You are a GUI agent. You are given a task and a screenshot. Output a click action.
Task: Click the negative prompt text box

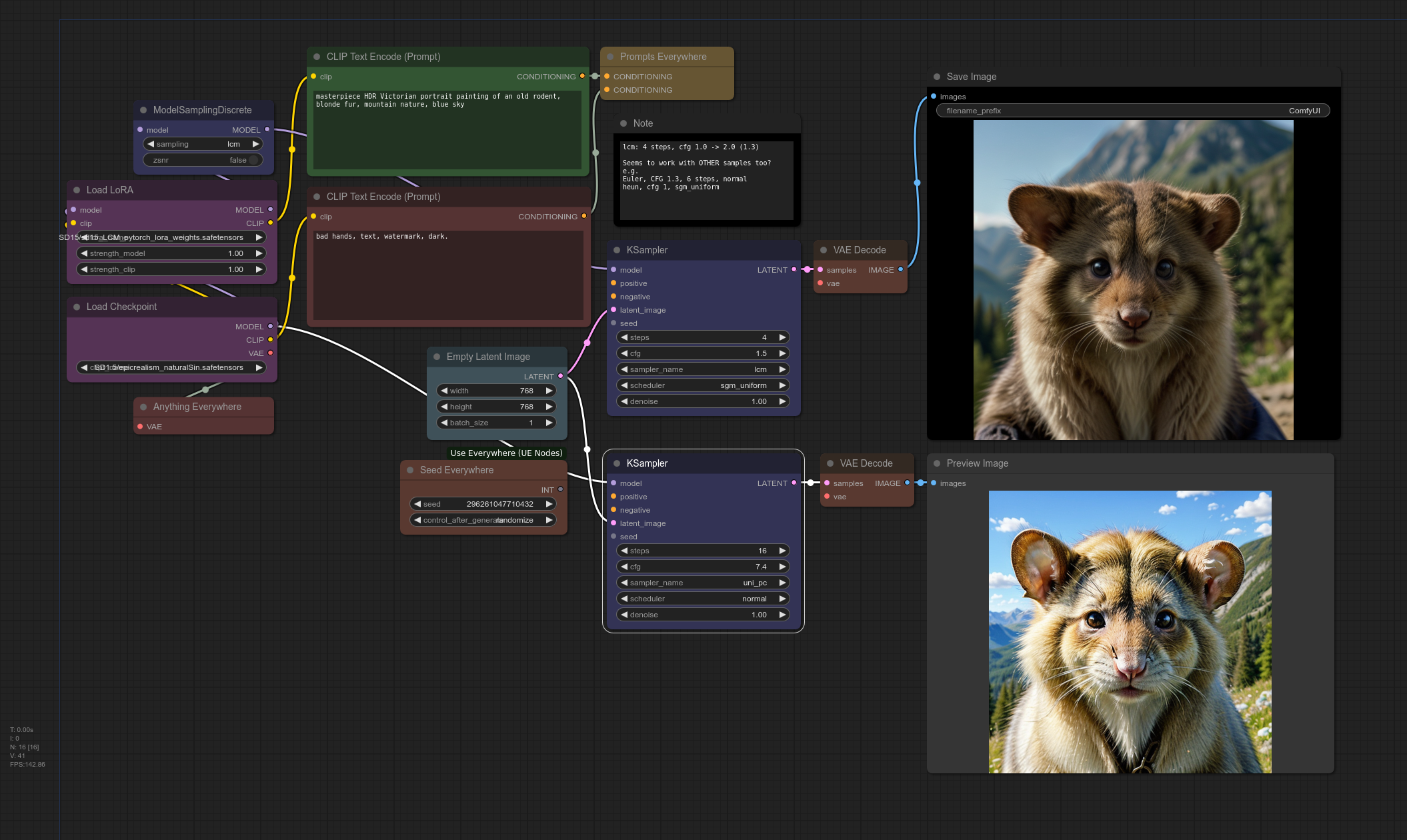(x=448, y=275)
